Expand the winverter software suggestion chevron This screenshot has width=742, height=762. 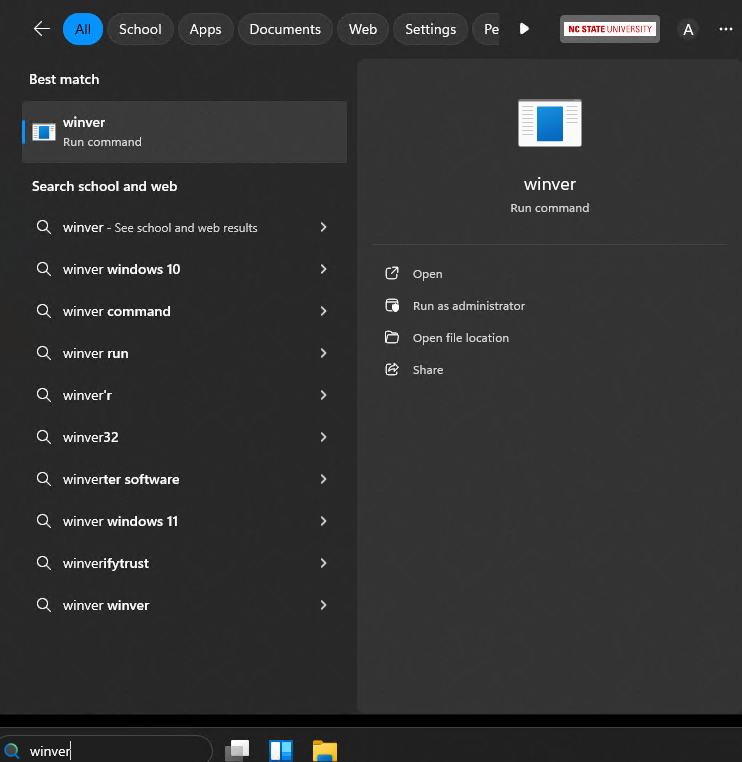(323, 479)
